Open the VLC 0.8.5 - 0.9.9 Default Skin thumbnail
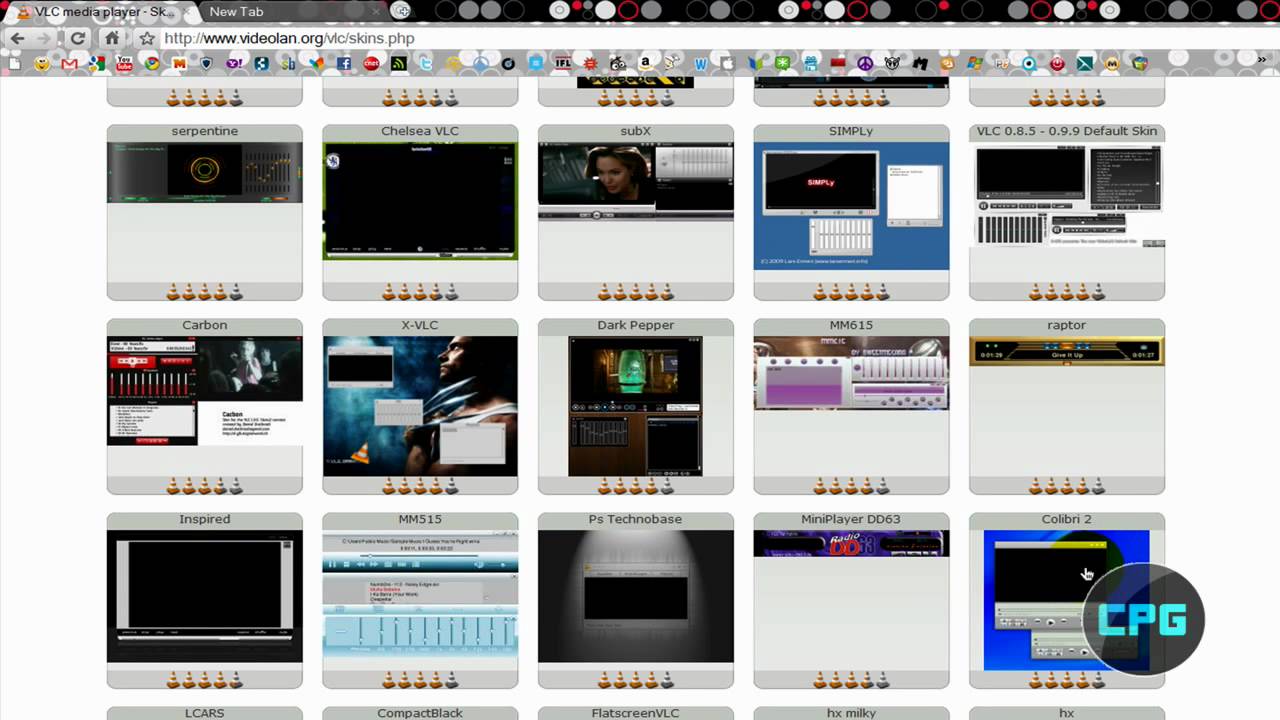Viewport: 1280px width, 720px height. point(1067,194)
